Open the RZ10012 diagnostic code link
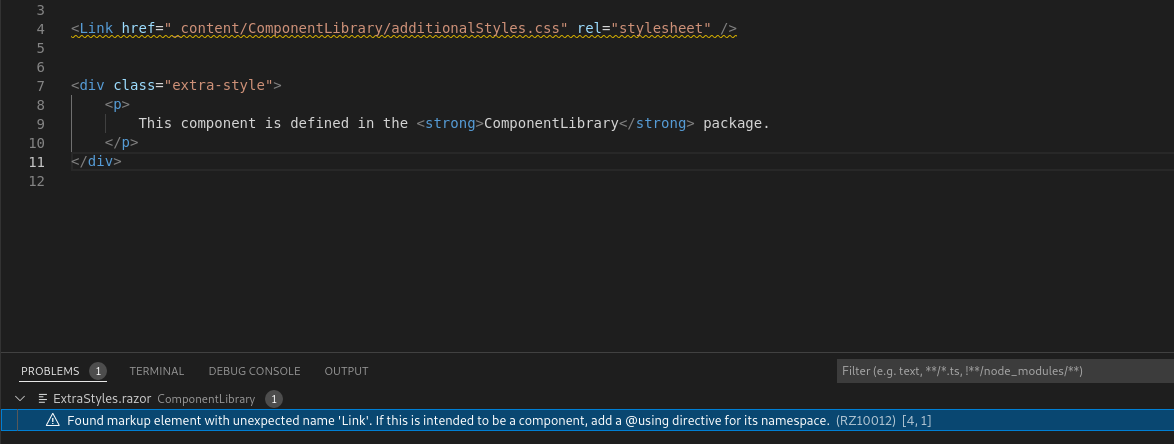The image size is (1174, 444). pos(866,421)
